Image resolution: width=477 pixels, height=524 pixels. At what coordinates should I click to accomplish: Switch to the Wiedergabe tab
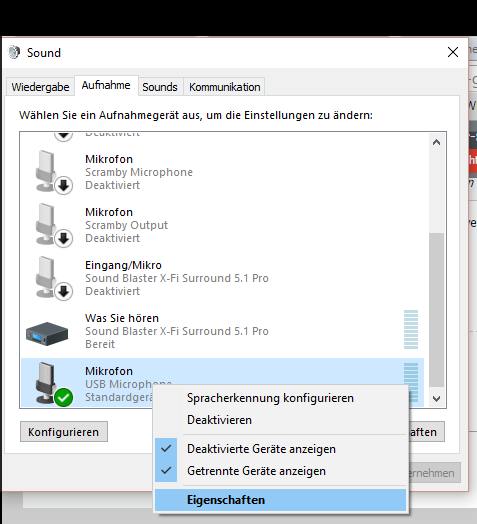tap(40, 87)
